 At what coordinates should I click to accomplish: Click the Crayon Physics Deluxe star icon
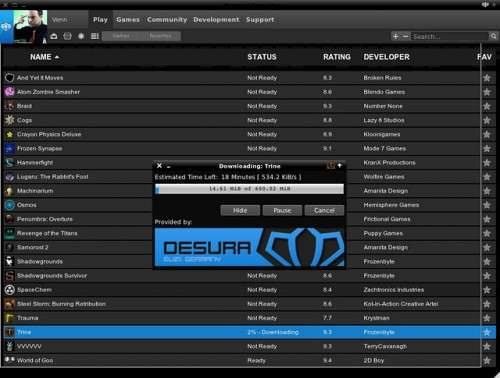point(10,134)
